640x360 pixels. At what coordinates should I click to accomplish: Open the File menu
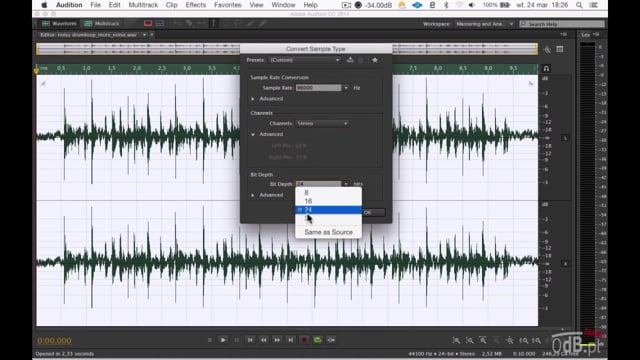(x=96, y=5)
